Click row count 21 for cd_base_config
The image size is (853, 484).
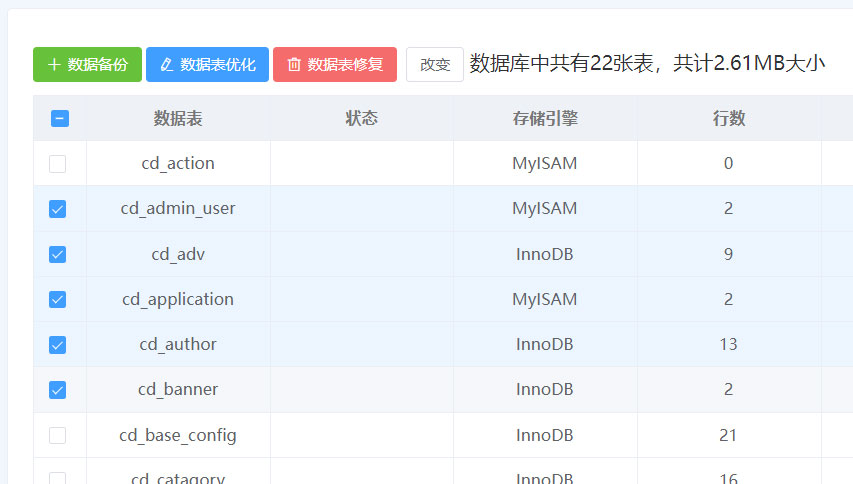(x=728, y=436)
